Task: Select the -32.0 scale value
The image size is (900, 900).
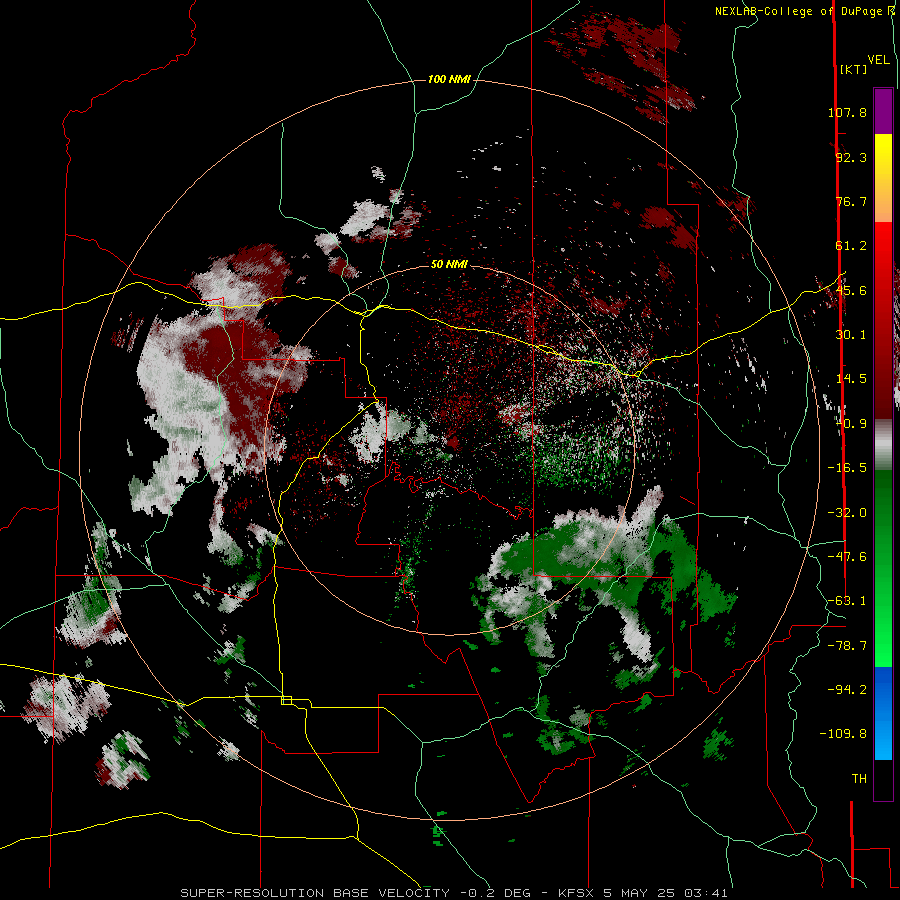Action: 847,513
